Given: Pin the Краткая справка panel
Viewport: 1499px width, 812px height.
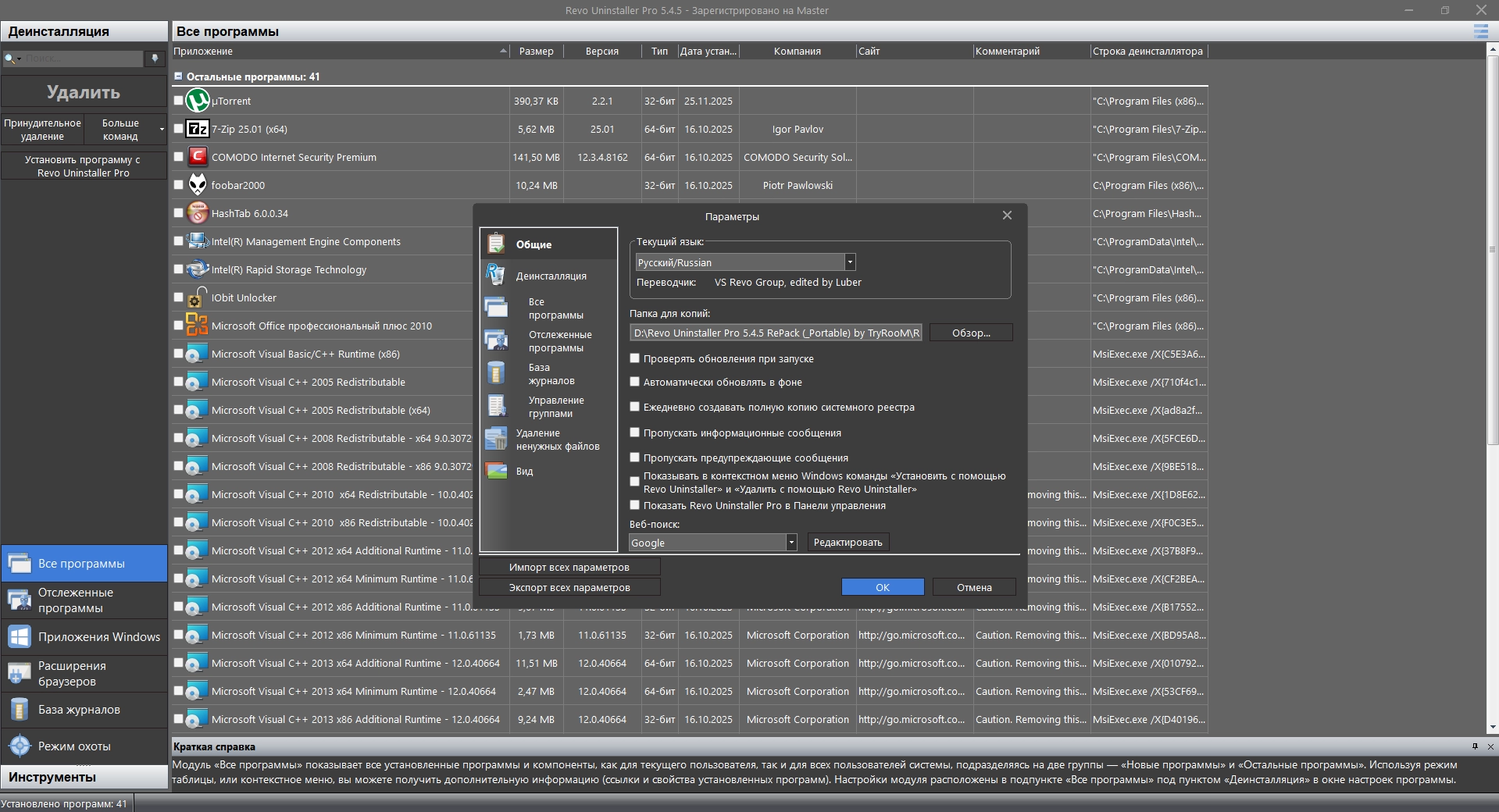Looking at the screenshot, I should 1475,746.
